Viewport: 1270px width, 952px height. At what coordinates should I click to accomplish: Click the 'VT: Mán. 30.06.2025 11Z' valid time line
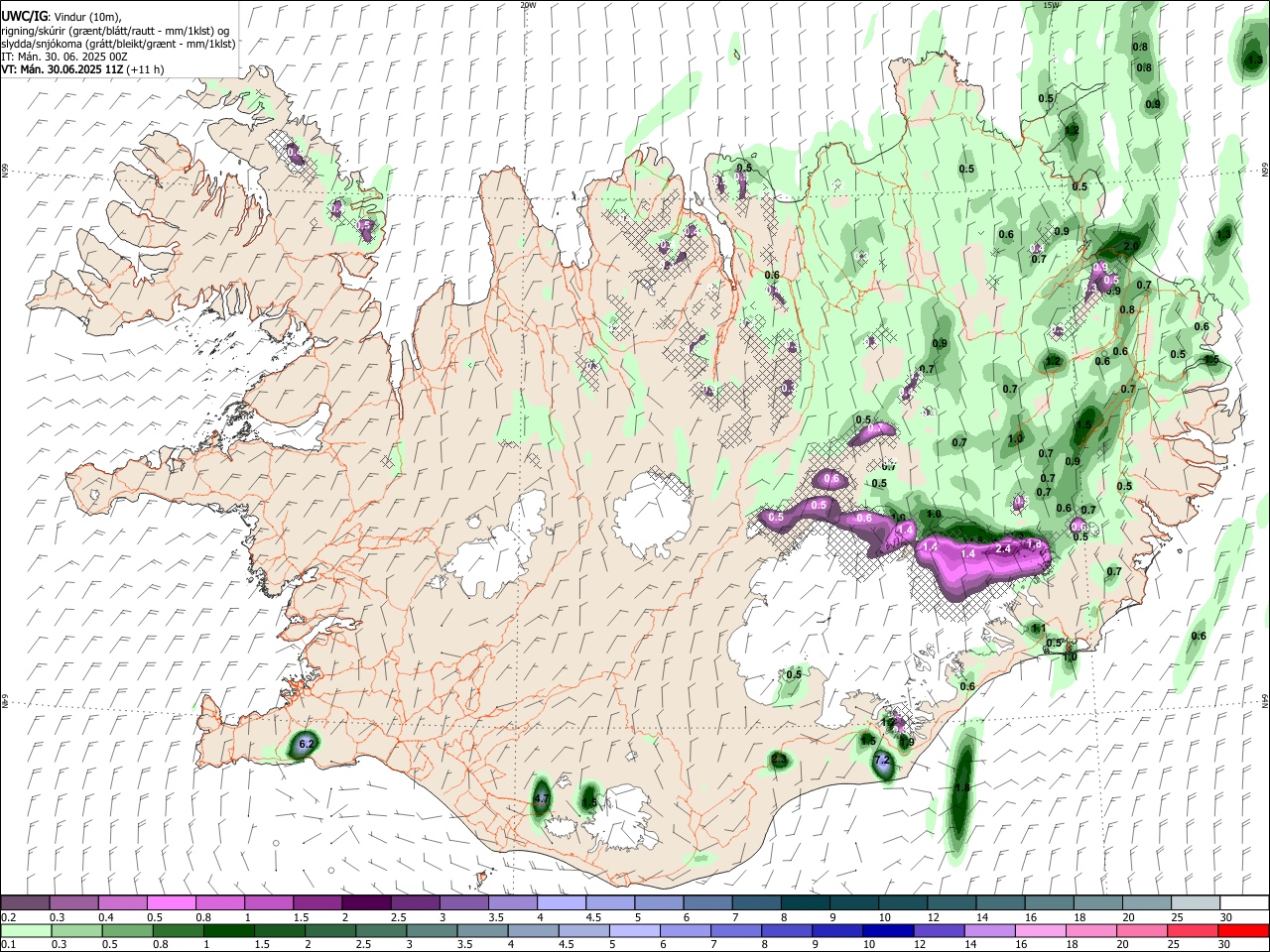pyautogui.click(x=83, y=69)
